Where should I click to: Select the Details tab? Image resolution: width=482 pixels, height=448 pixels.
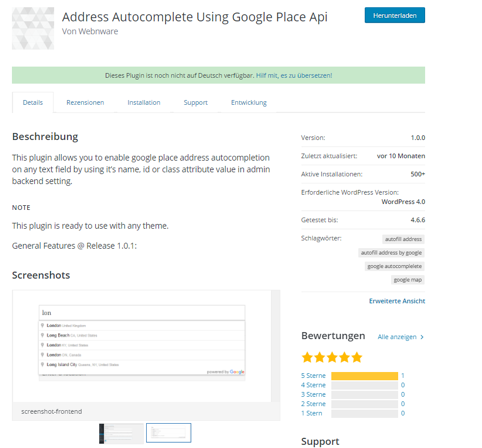pyautogui.click(x=33, y=102)
